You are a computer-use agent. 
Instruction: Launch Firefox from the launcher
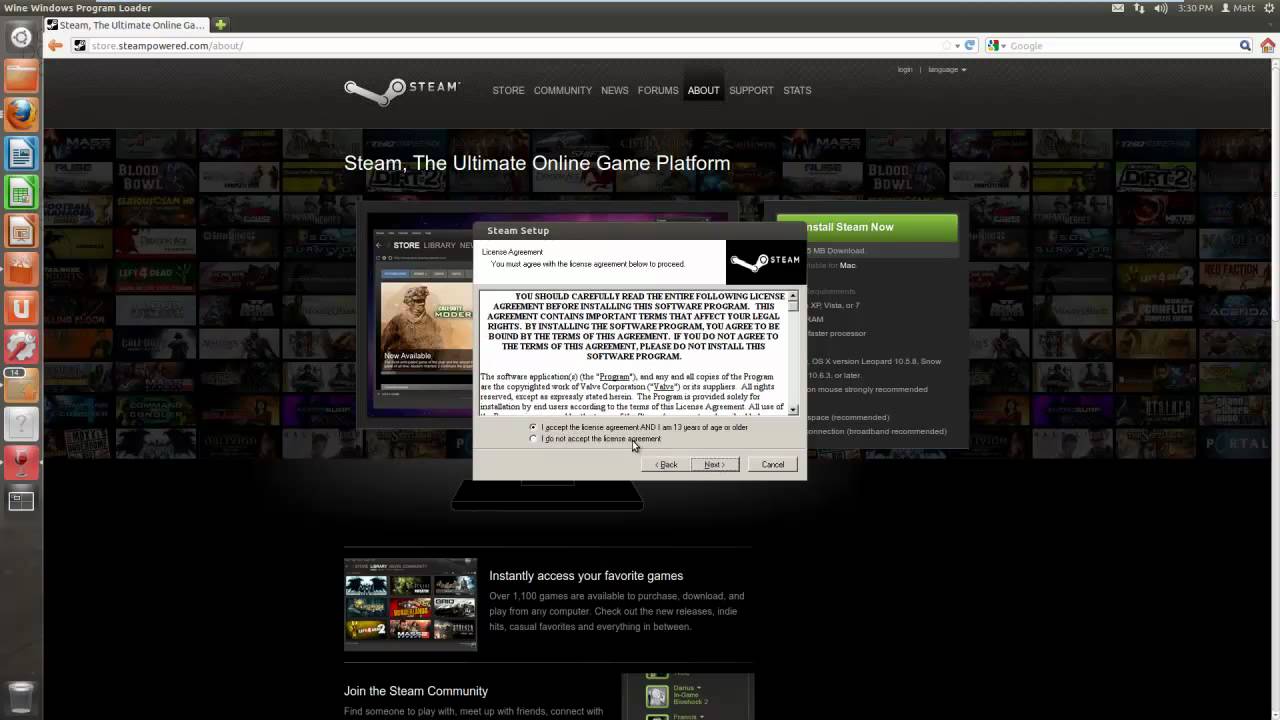(21, 114)
